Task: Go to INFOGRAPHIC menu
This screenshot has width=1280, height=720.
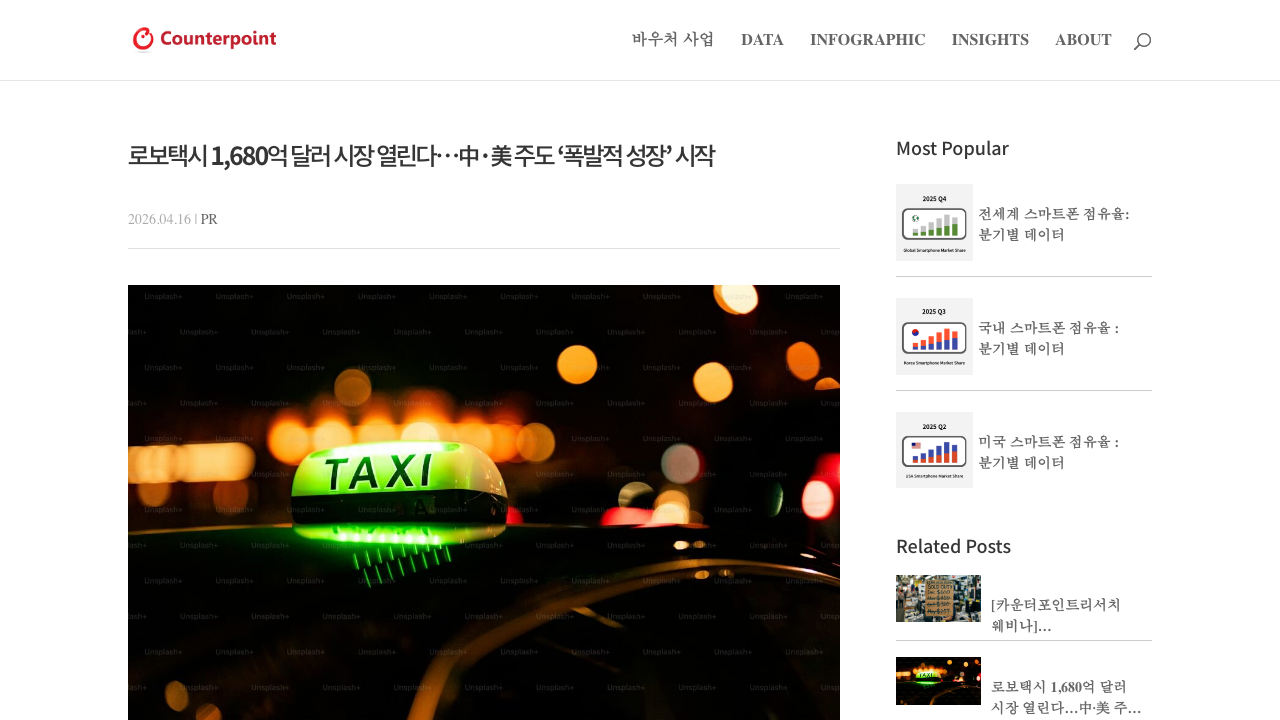Action: 867,40
